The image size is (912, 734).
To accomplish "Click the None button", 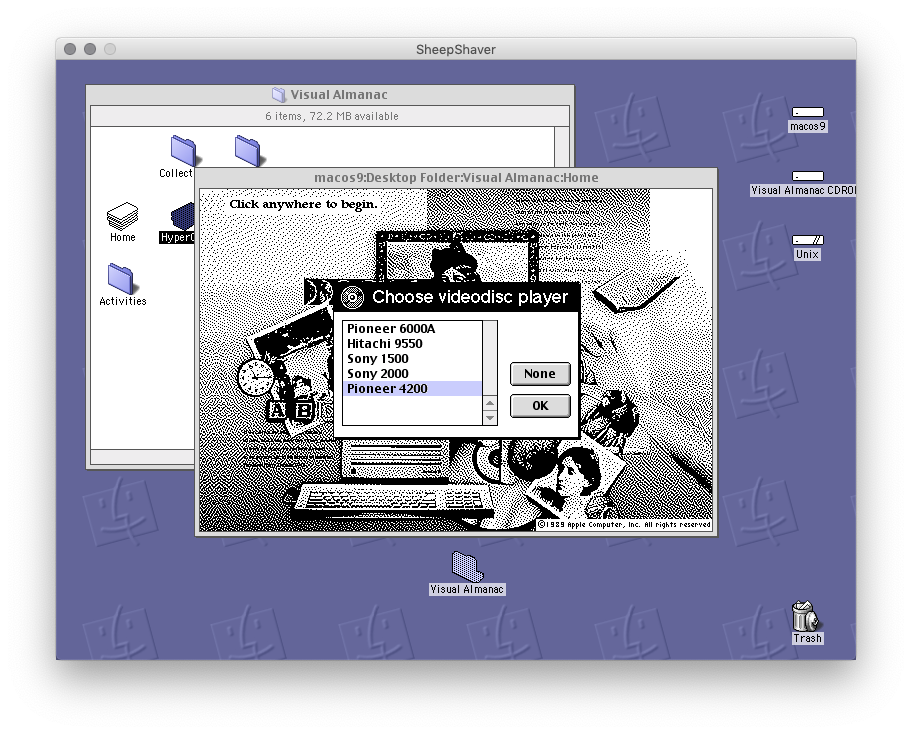I will click(540, 373).
